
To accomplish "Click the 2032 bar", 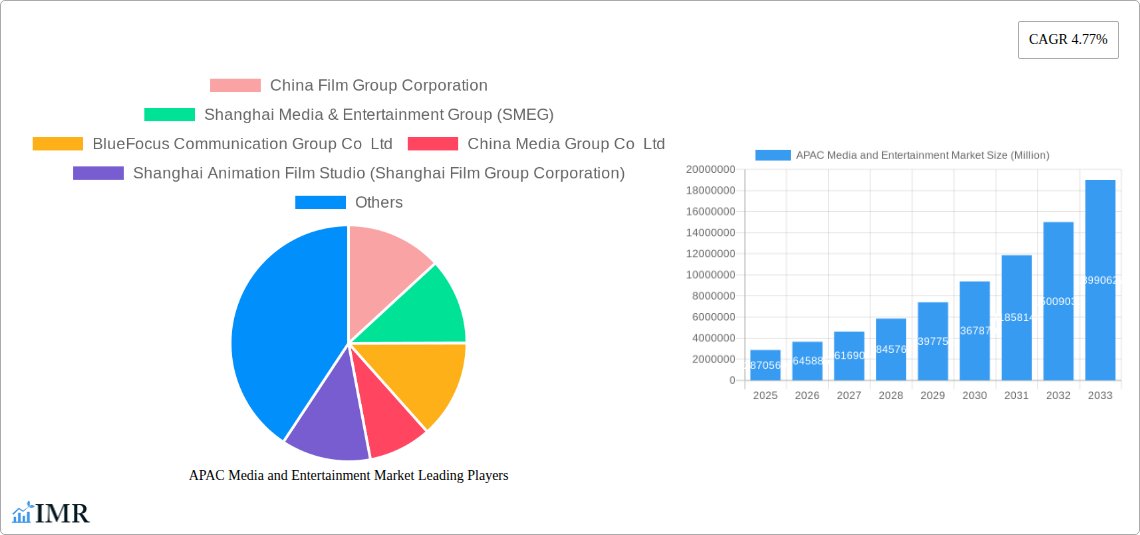I will [x=1059, y=301].
